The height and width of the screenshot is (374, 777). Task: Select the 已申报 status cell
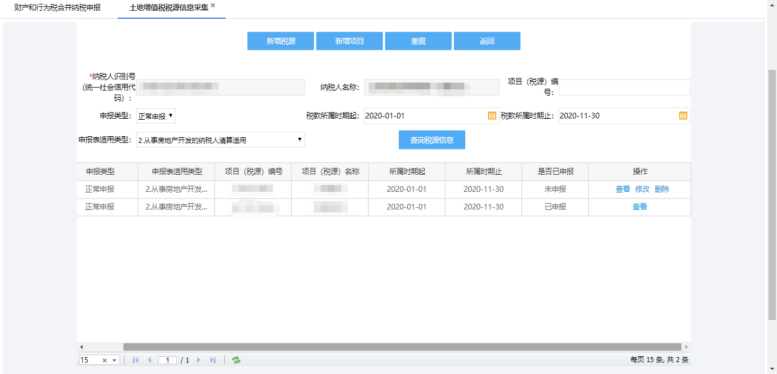pos(555,207)
